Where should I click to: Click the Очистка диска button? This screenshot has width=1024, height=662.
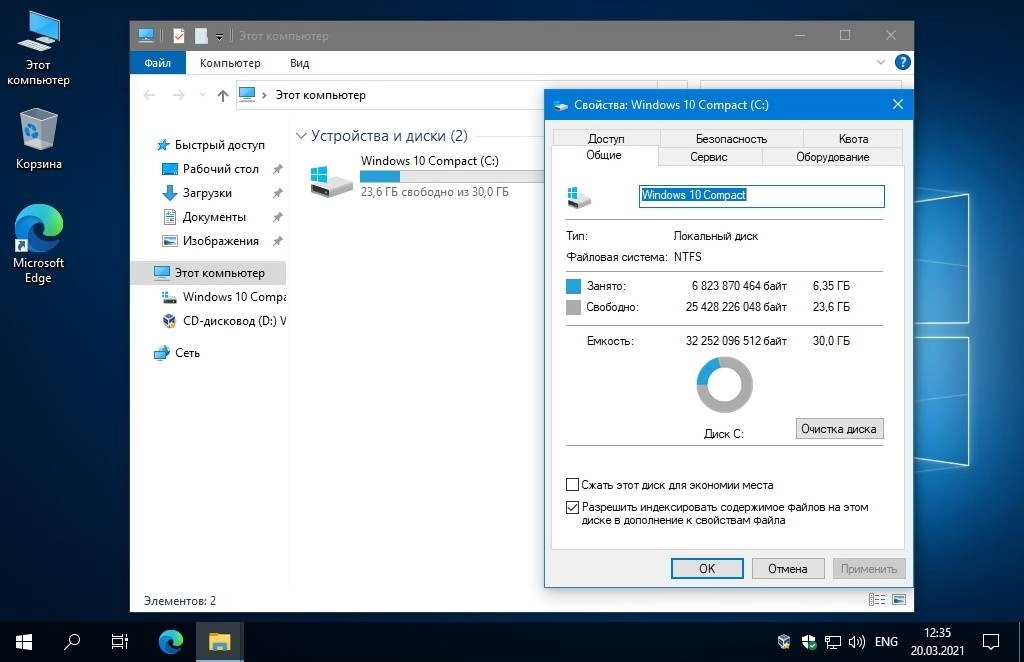[839, 429]
